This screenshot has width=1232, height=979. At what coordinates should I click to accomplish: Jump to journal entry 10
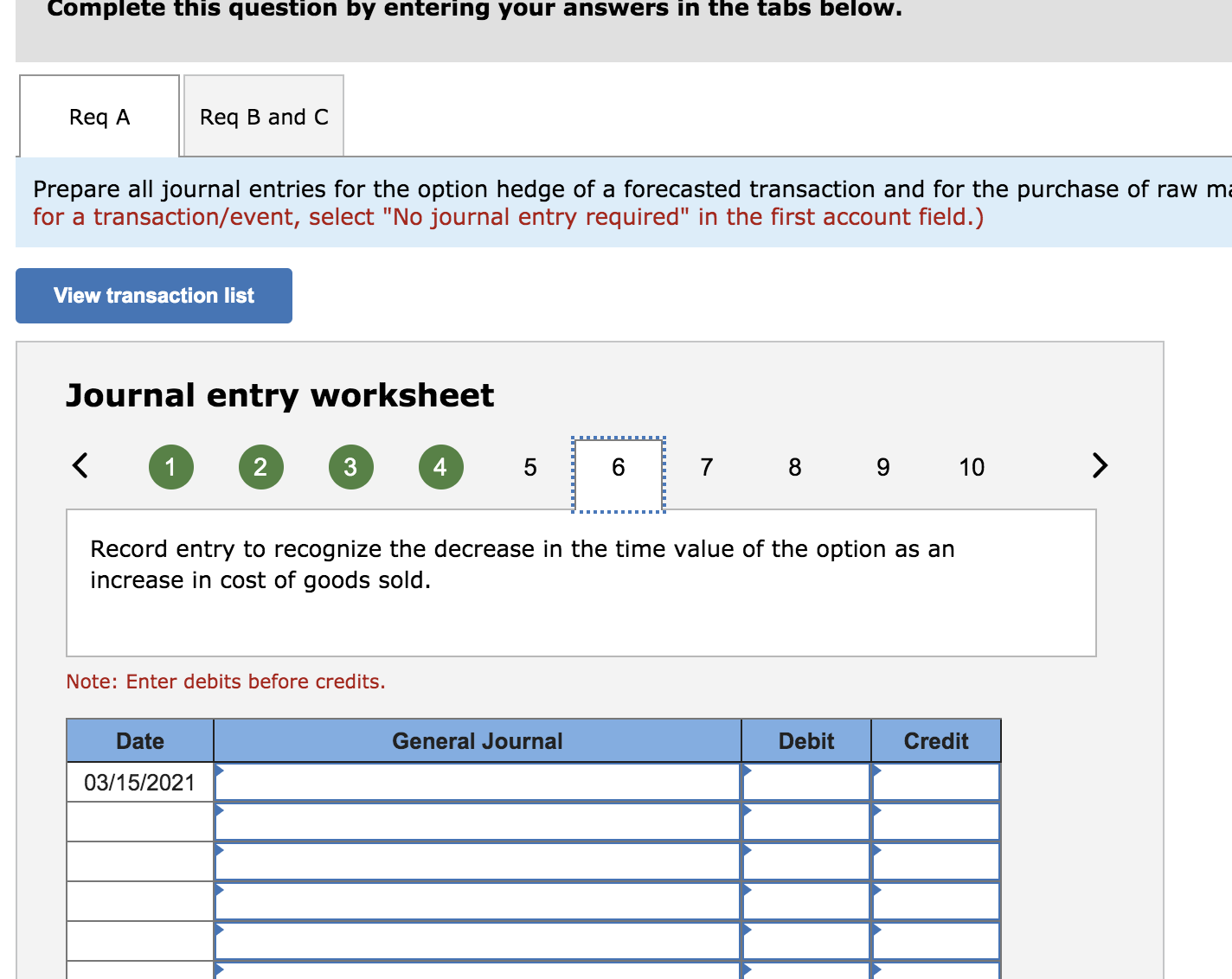(972, 467)
